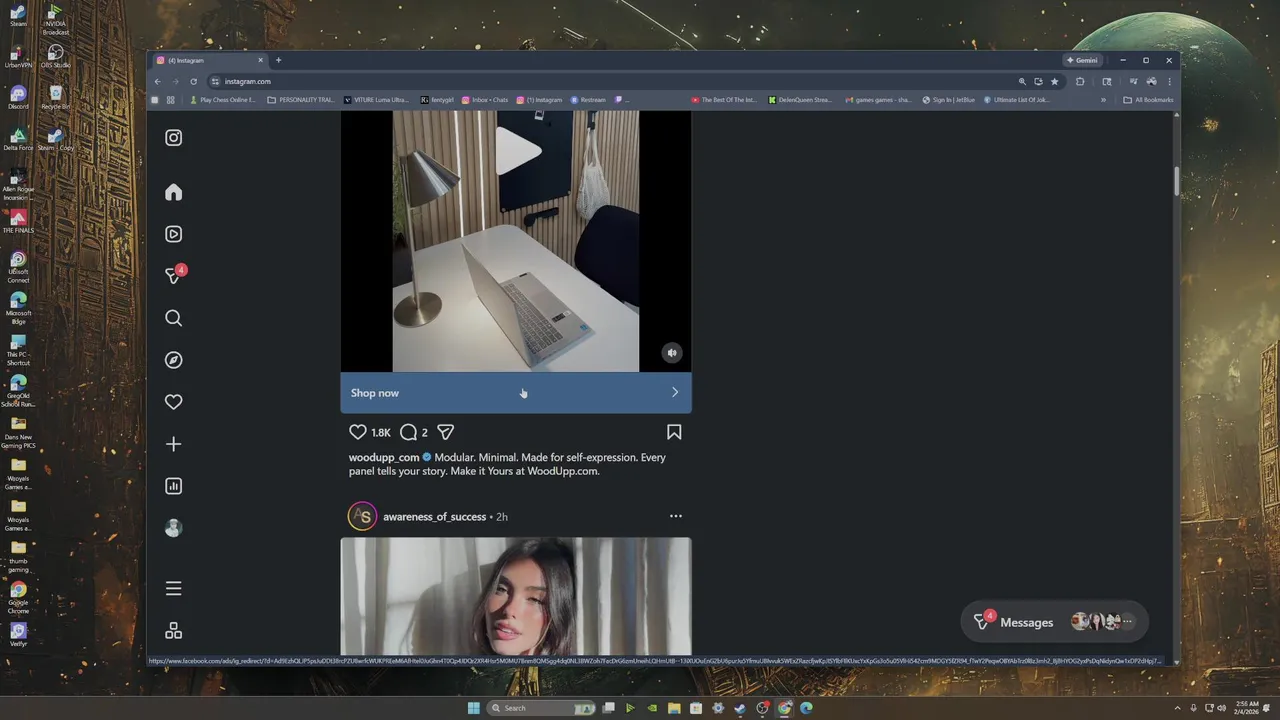Image resolution: width=1280 pixels, height=720 pixels.
Task: Click the taskbar Search box
Action: tap(542, 708)
